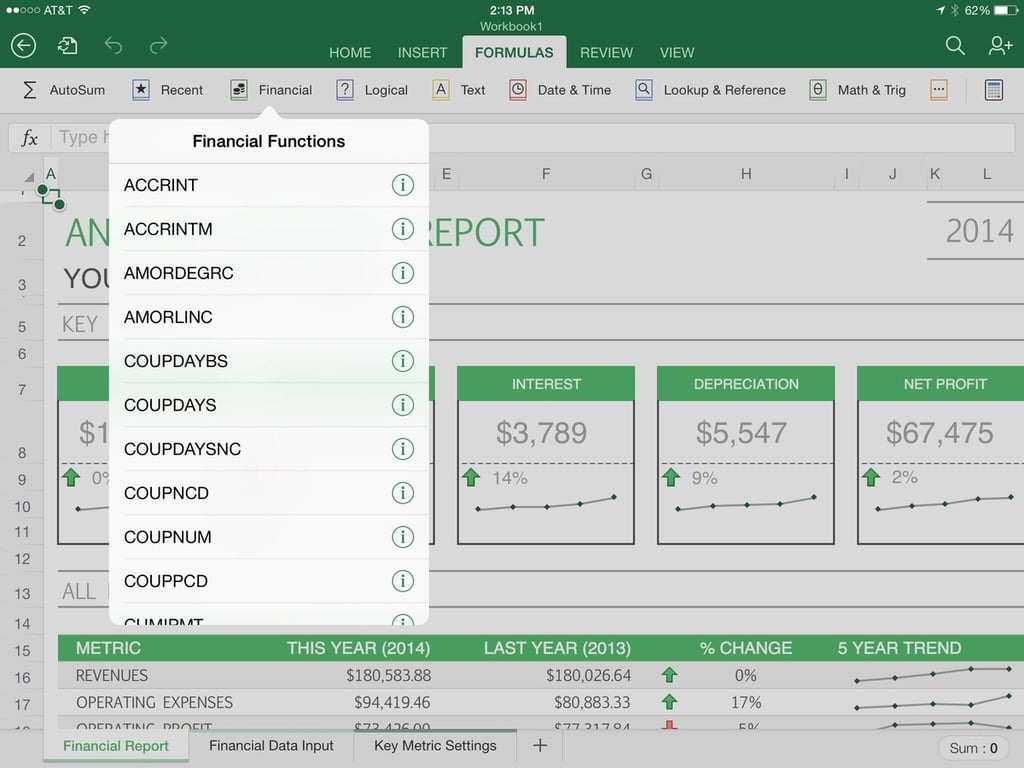Click the undo arrow icon
This screenshot has height=768, width=1024.
[x=113, y=46]
